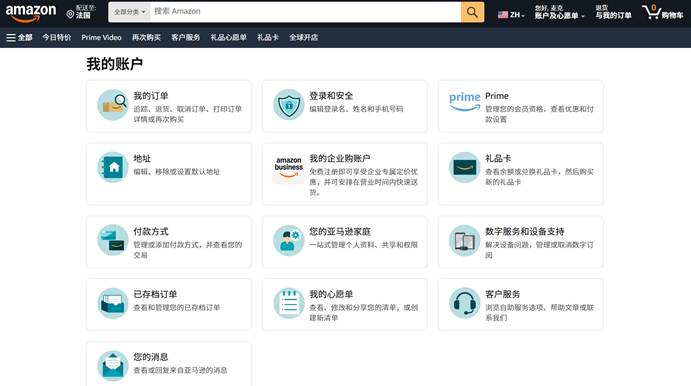
Task: Click the orange search magnifier button
Action: click(472, 12)
